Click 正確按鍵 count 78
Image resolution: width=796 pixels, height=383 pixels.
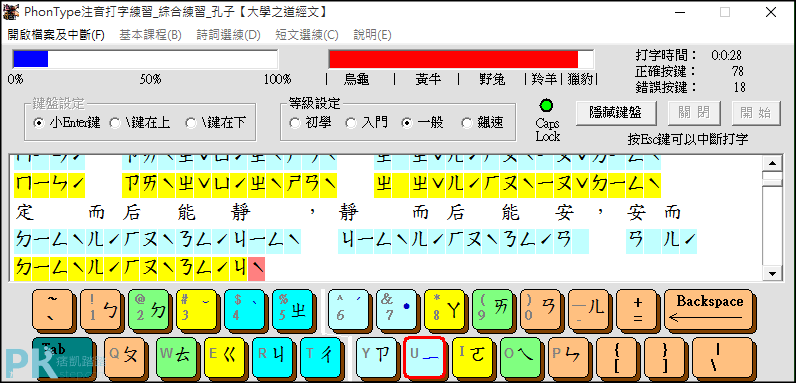point(738,71)
